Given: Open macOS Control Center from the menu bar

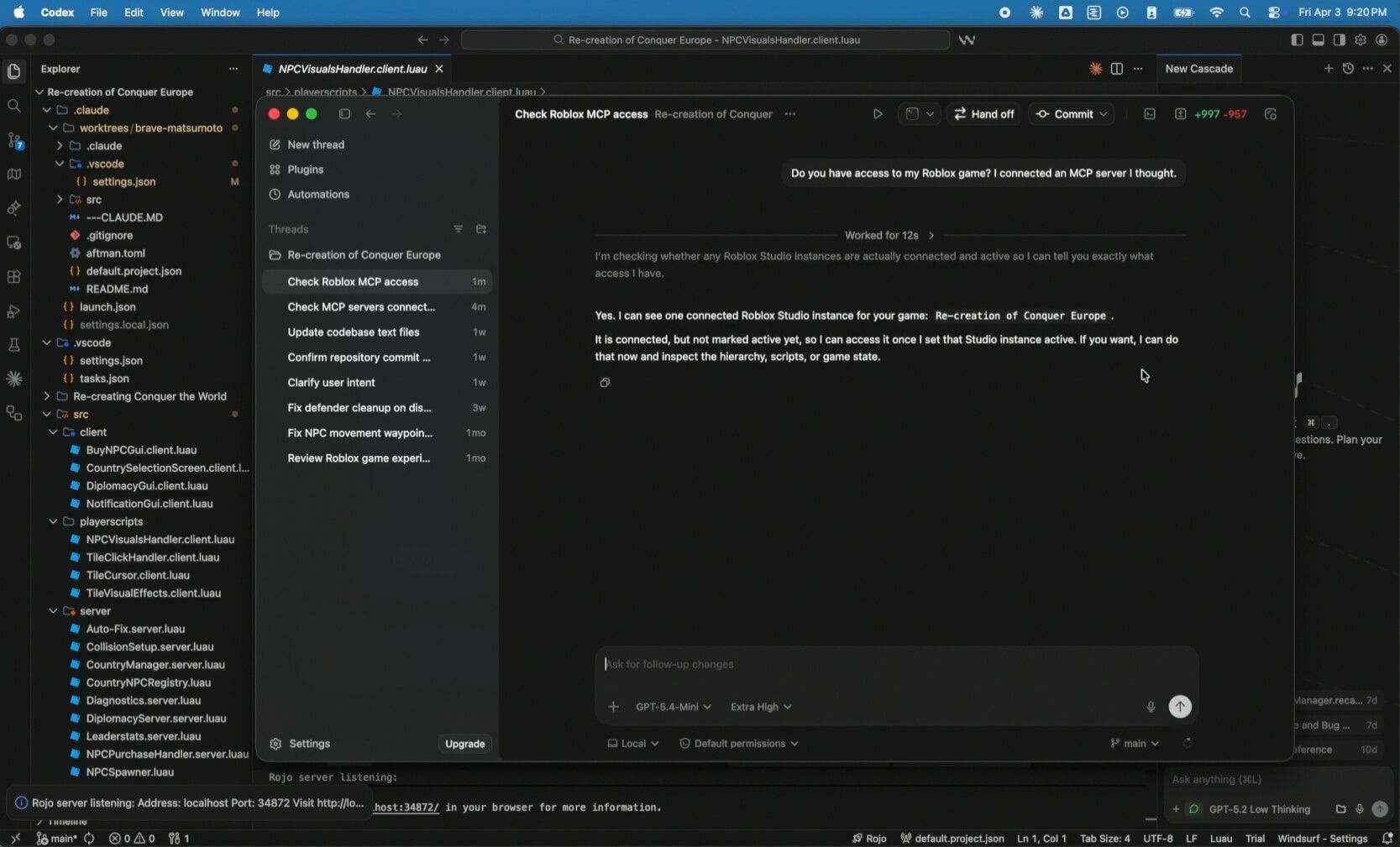Looking at the screenshot, I should pos(1274,13).
